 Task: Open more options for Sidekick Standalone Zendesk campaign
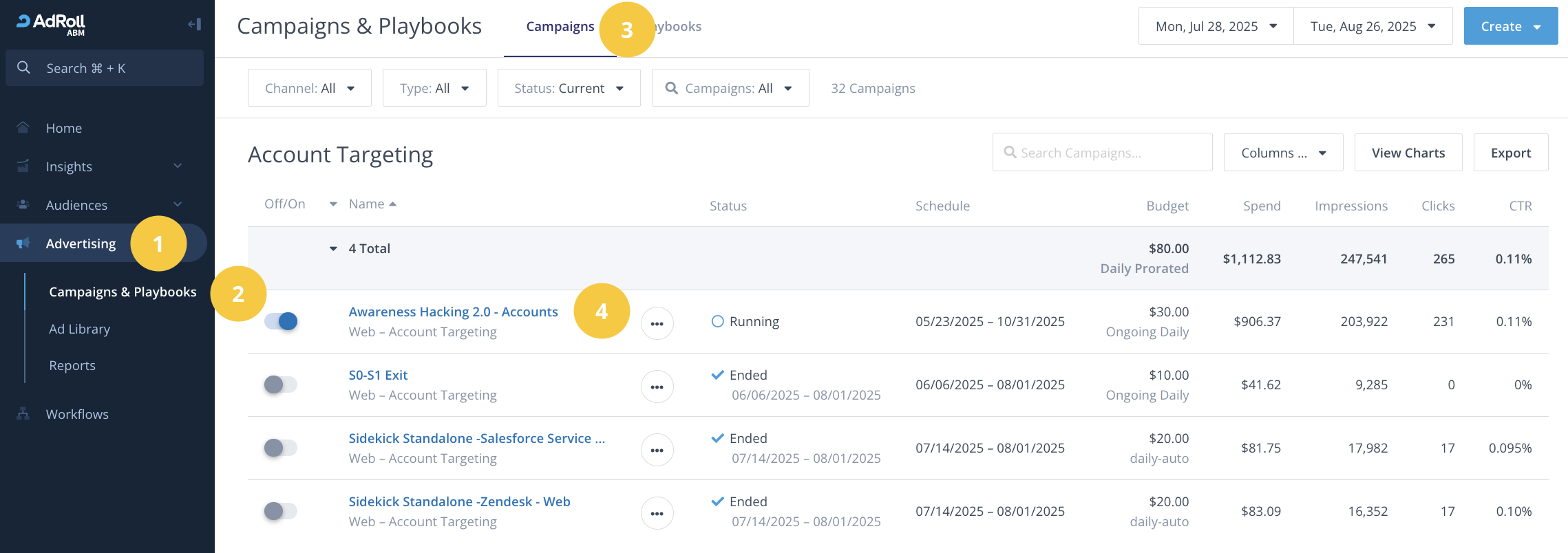click(x=657, y=513)
